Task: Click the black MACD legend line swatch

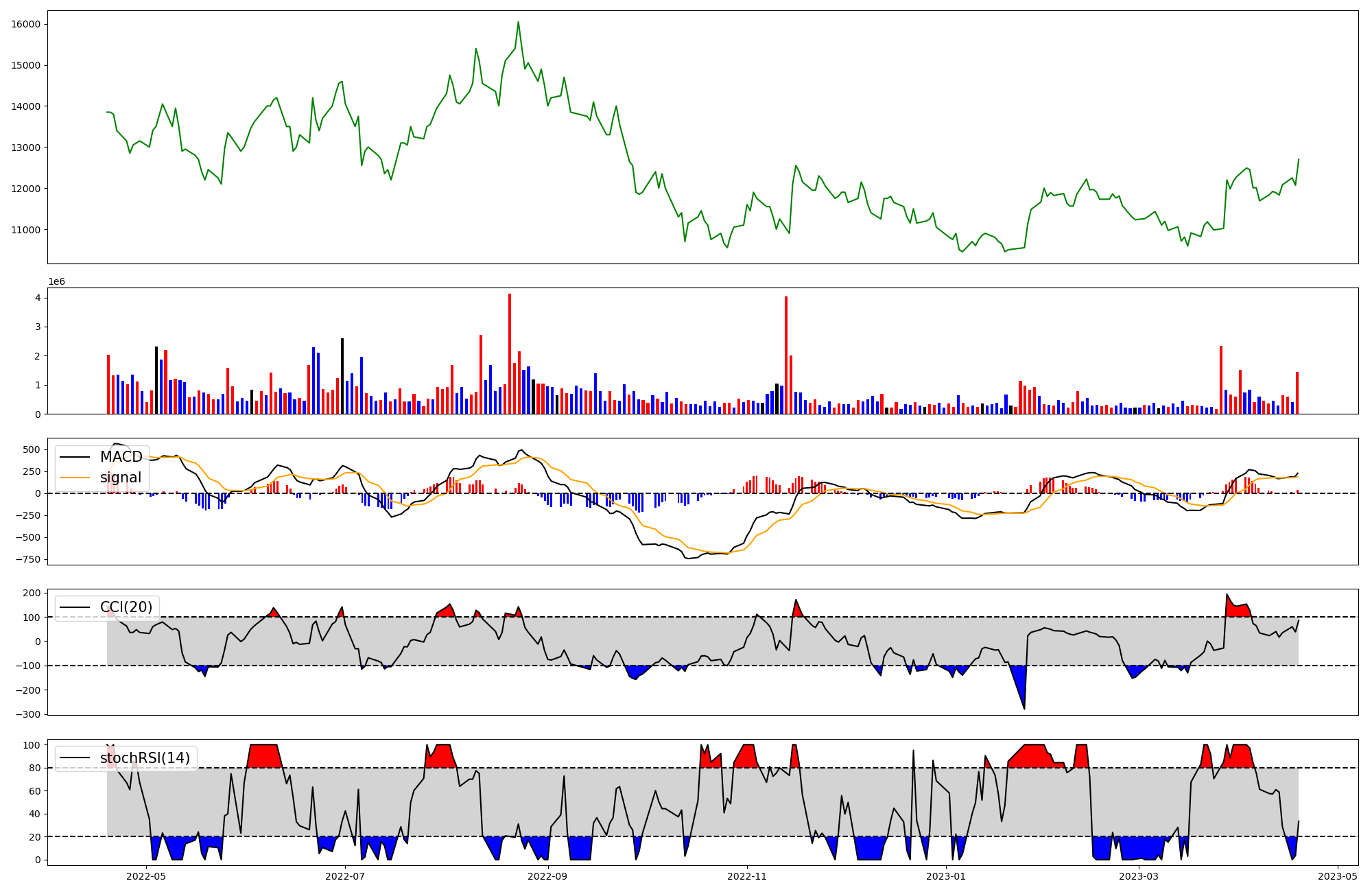Action: [76, 457]
